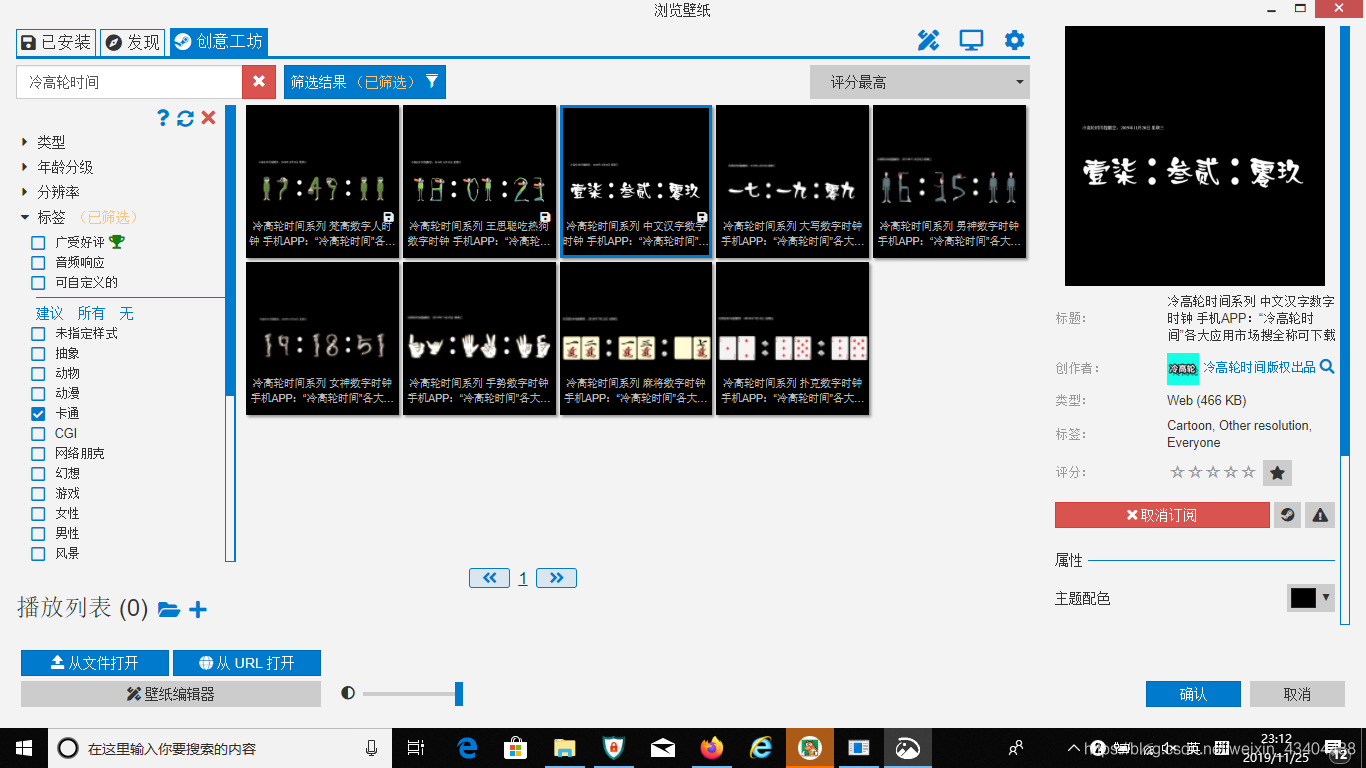
Task: Enable the 抽象 tag filter
Action: 37,353
